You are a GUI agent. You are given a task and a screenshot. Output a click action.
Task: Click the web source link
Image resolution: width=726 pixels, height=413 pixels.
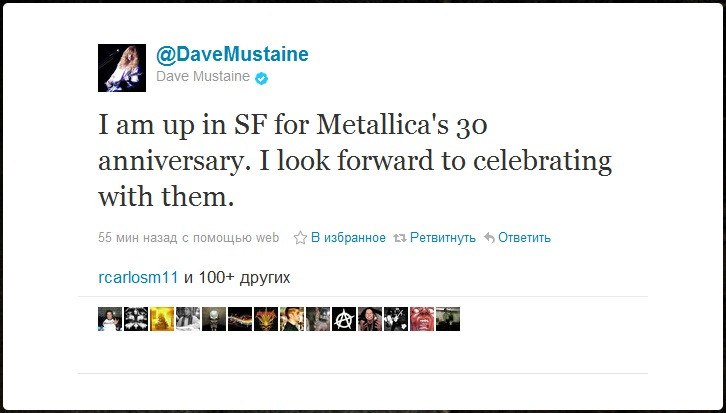point(268,238)
